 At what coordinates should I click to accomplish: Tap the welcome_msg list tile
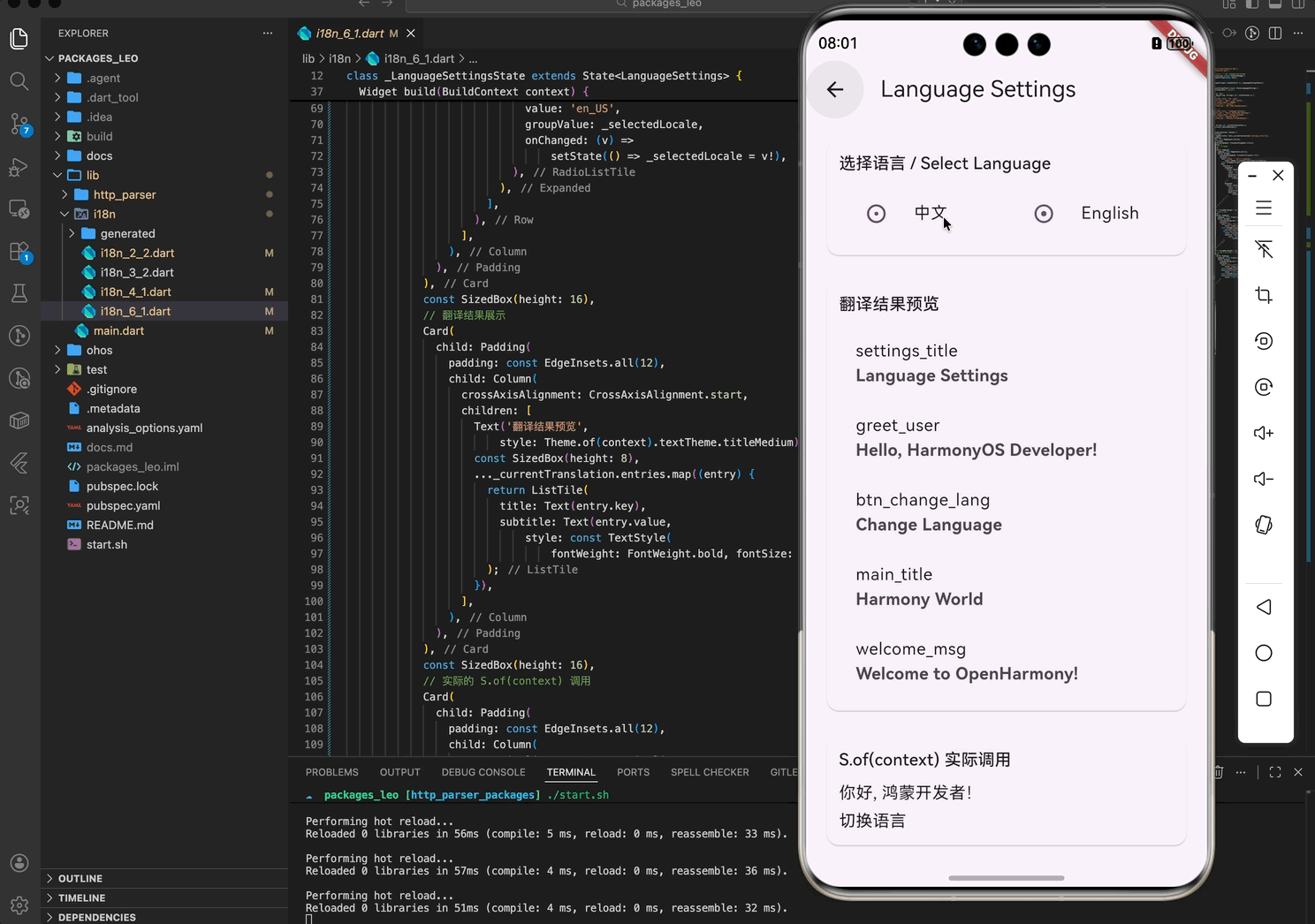click(x=1006, y=662)
